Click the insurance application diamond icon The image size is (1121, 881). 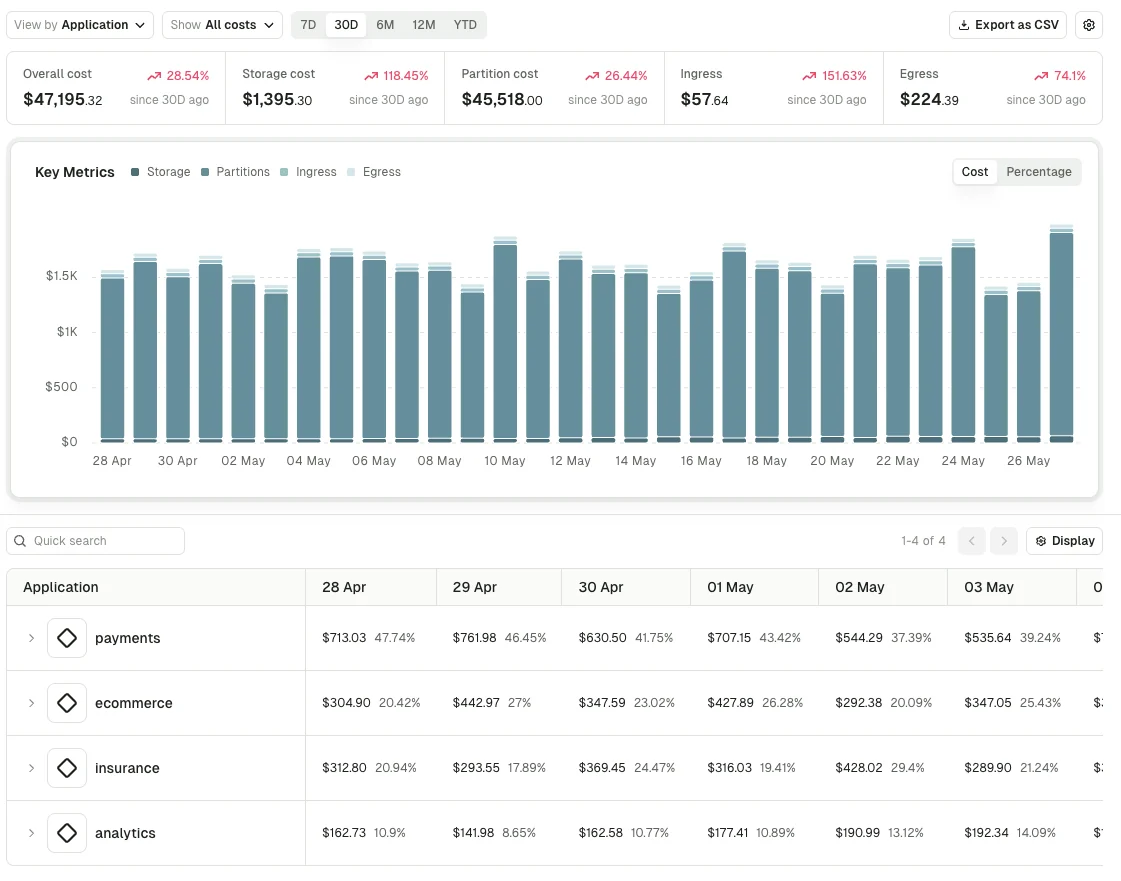click(x=67, y=768)
